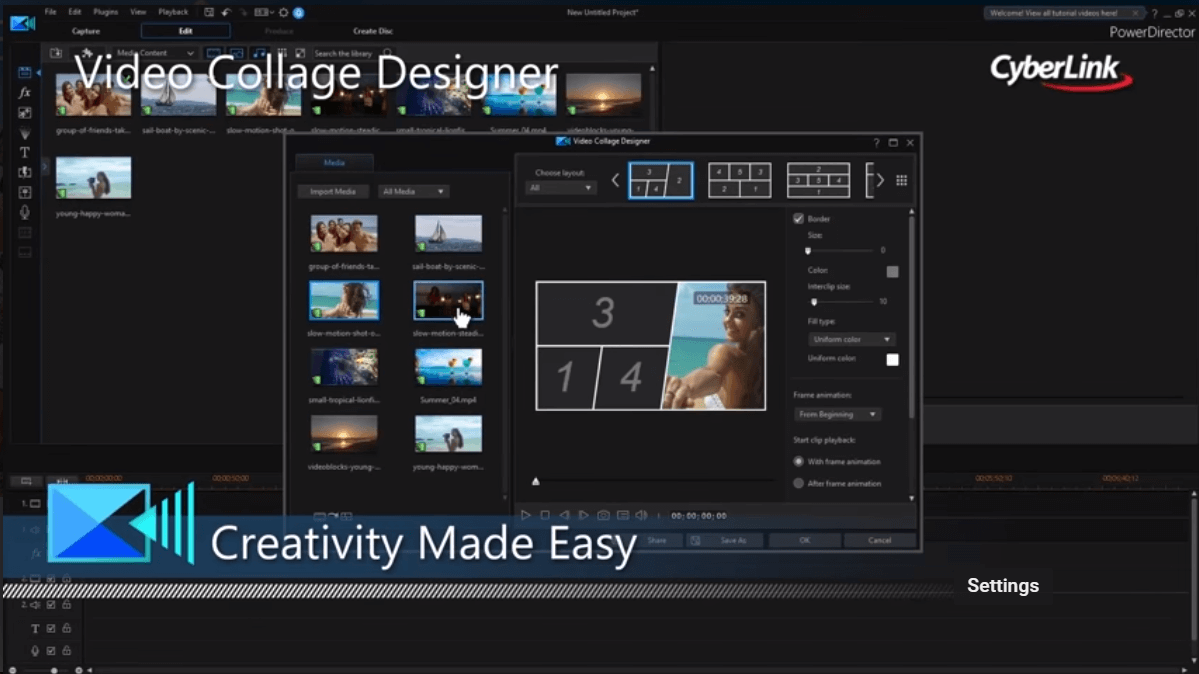Select the five-frame grid layout with frames 4 5 3

click(739, 181)
